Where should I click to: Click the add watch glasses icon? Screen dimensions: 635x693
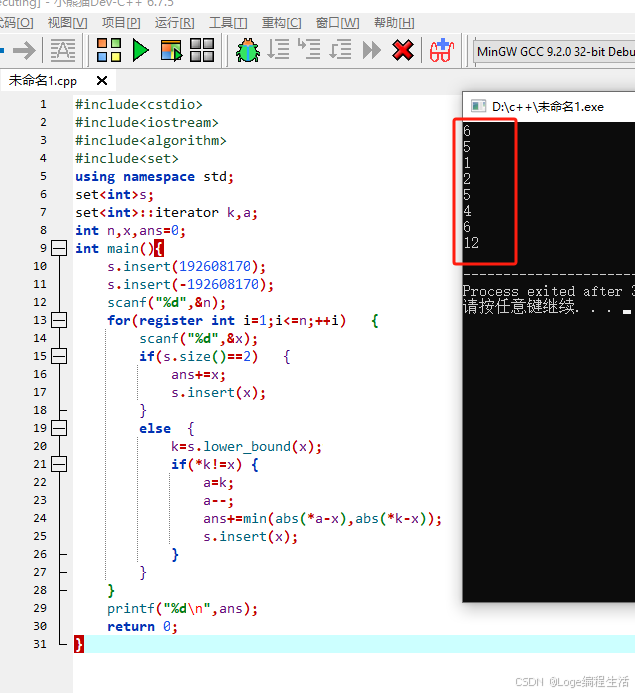pyautogui.click(x=442, y=50)
